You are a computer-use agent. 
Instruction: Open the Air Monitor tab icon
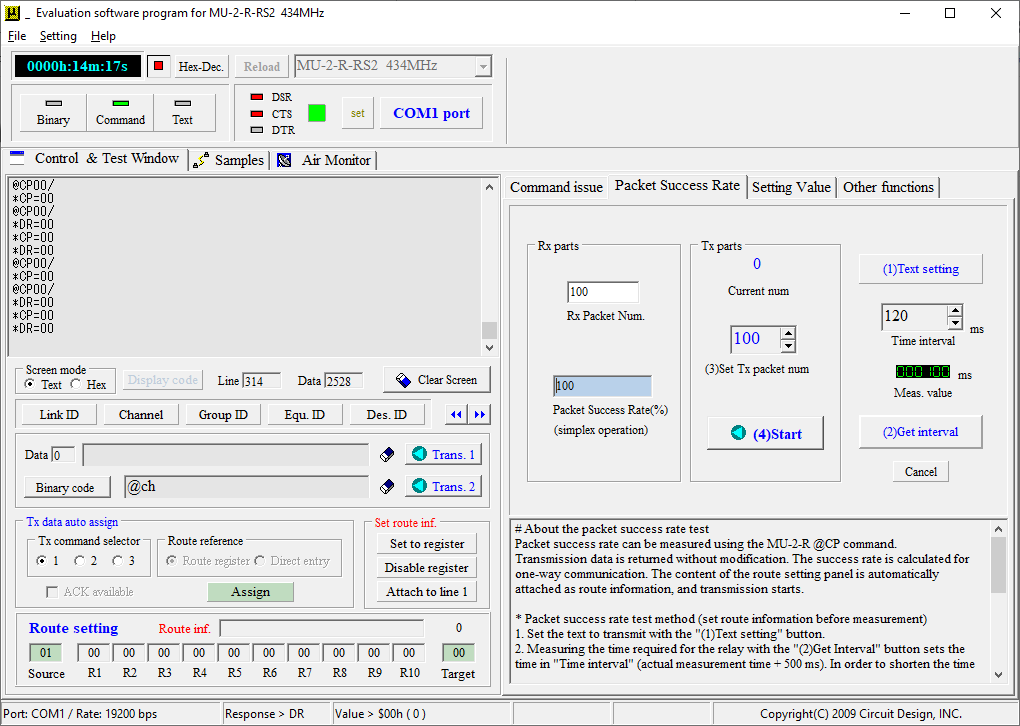click(x=284, y=160)
